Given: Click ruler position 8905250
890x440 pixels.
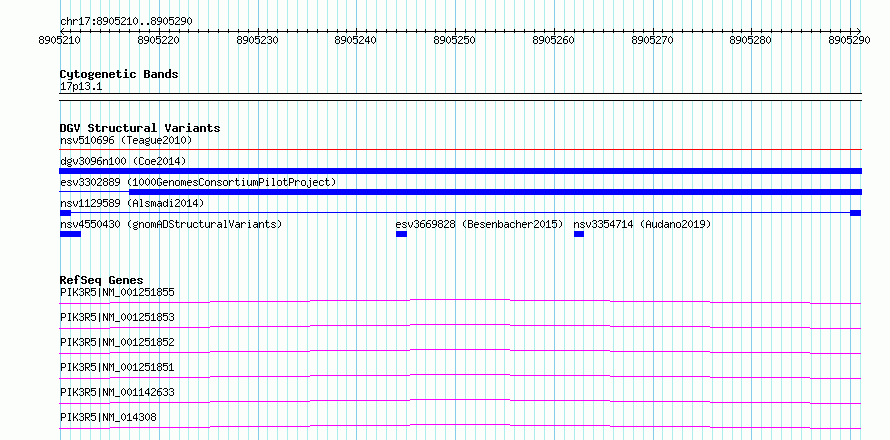Looking at the screenshot, I should pyautogui.click(x=455, y=40).
